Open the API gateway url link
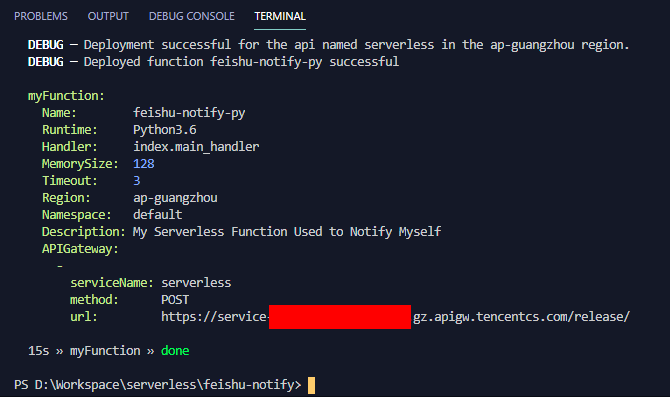Viewport: 670px width, 397px height. (395, 317)
